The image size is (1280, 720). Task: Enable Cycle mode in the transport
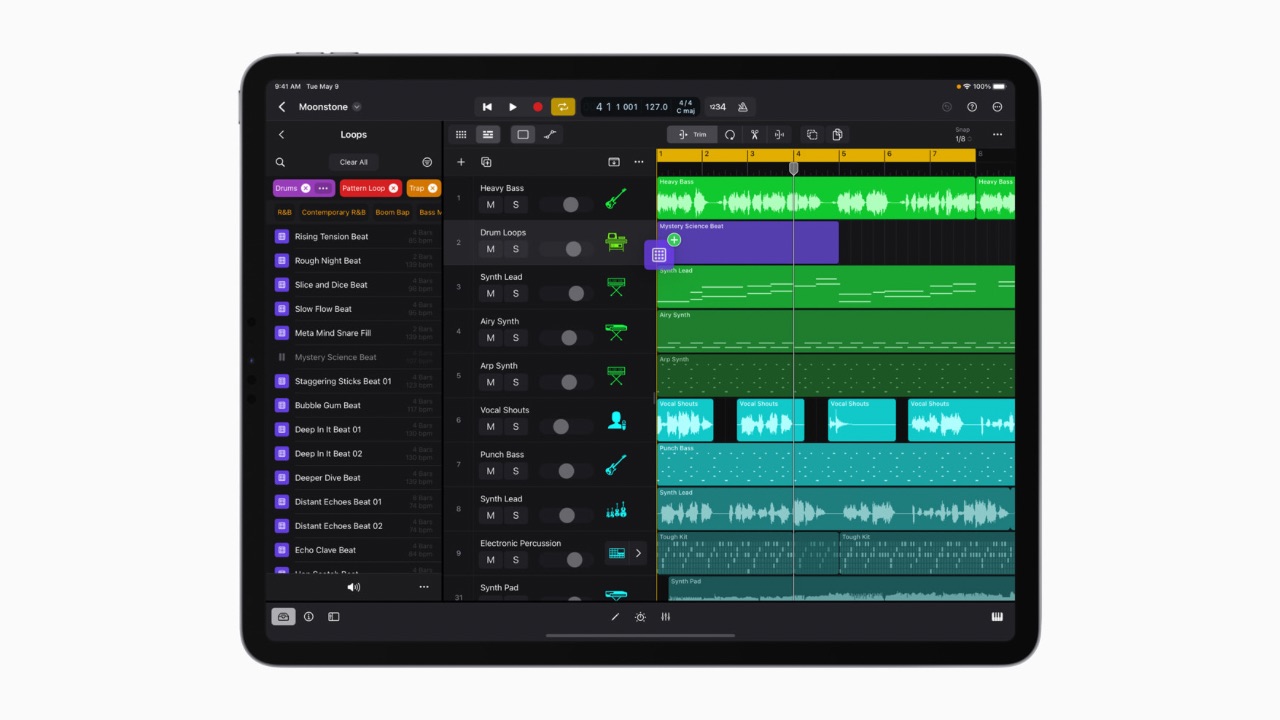point(563,106)
